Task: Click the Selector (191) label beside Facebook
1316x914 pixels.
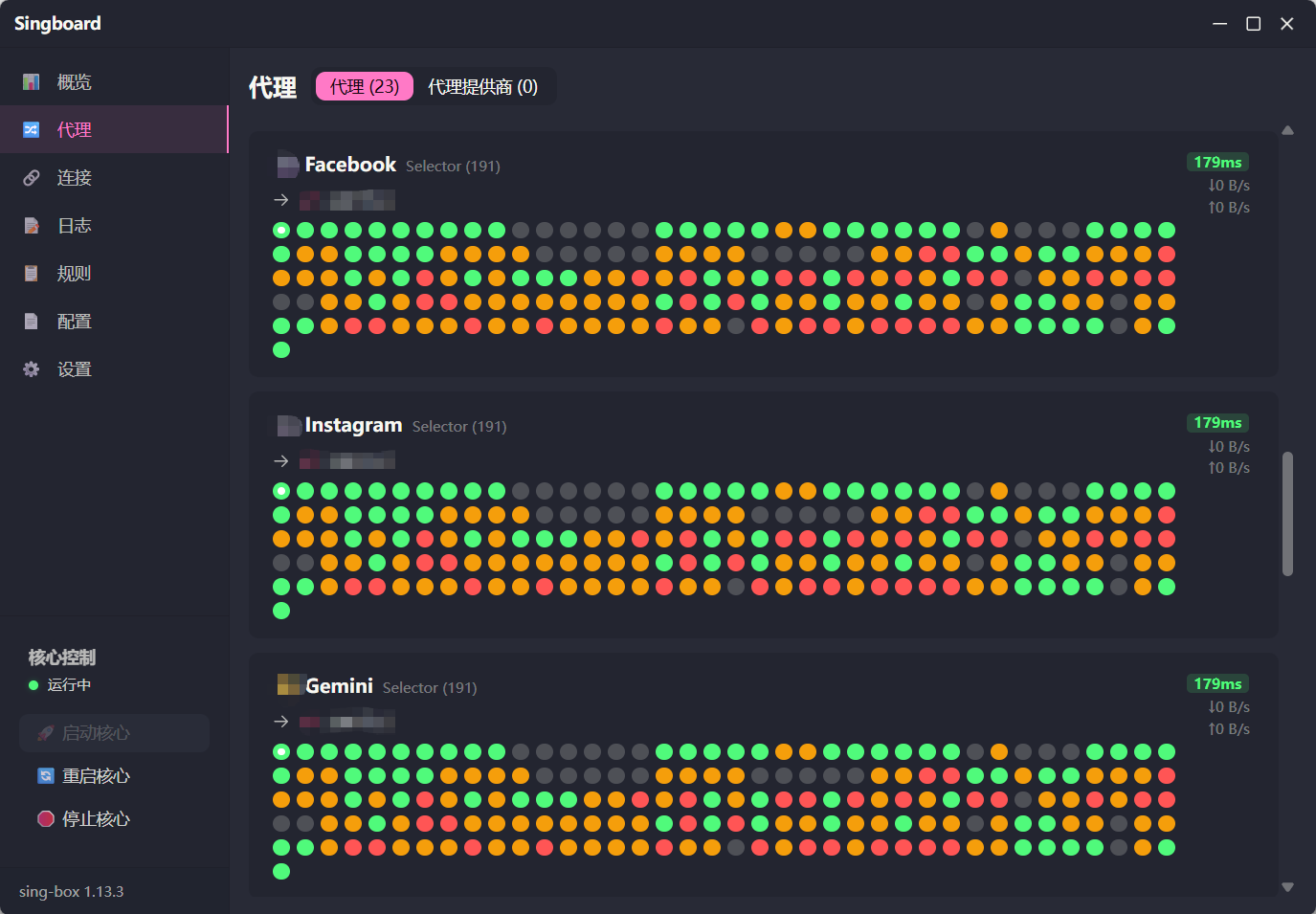Action: click(453, 167)
